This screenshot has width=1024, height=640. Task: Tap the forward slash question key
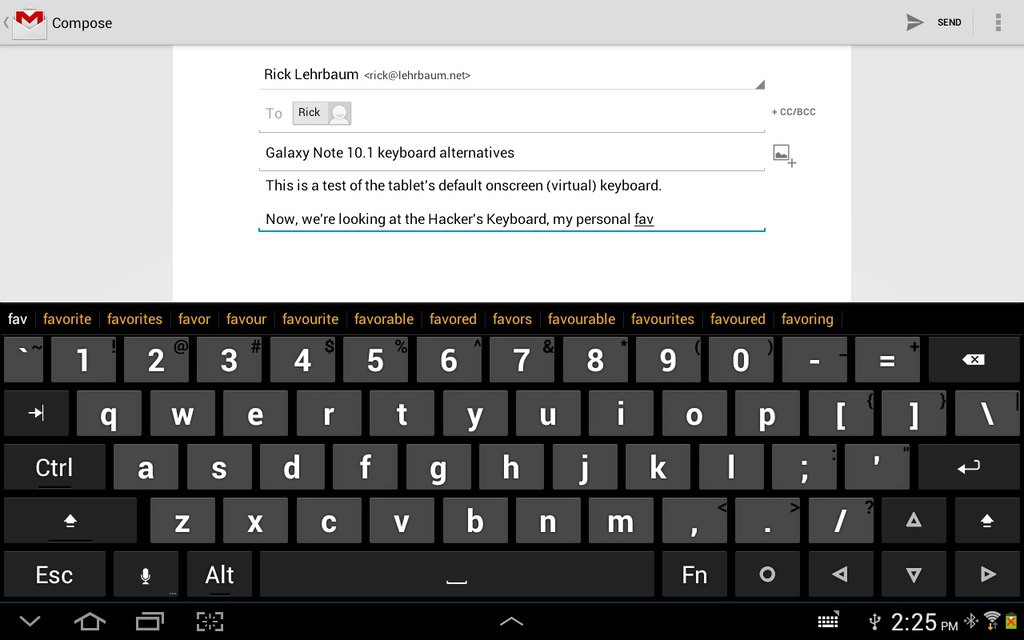pyautogui.click(x=840, y=520)
